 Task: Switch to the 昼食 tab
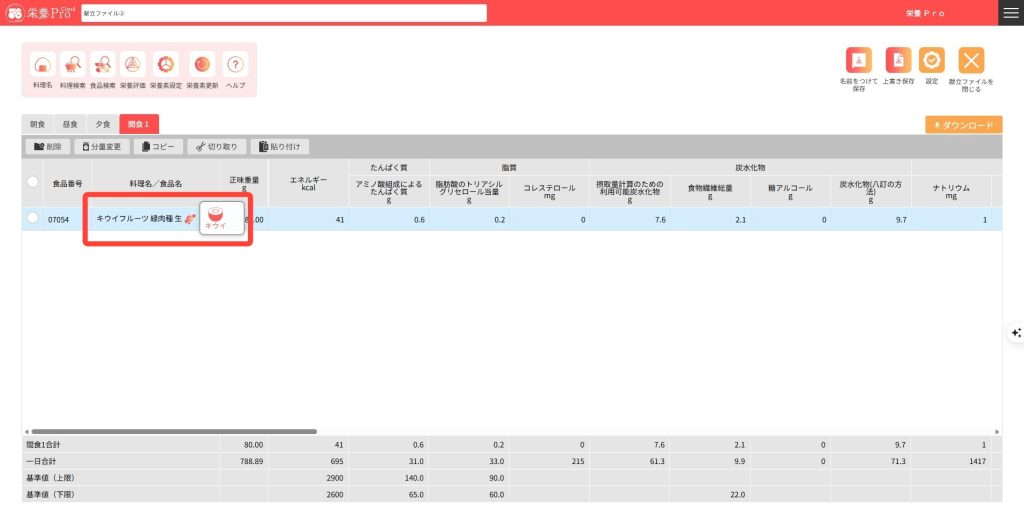click(71, 124)
